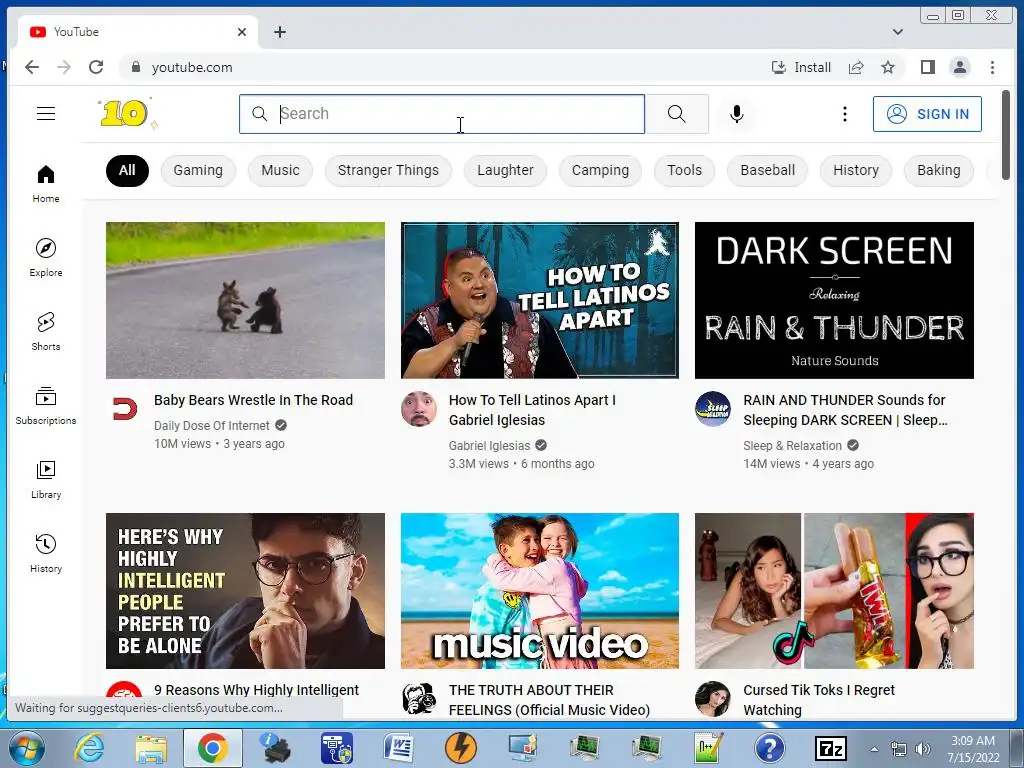Play the highly intelligent people thumbnail
This screenshot has height=768, width=1024.
(x=246, y=591)
